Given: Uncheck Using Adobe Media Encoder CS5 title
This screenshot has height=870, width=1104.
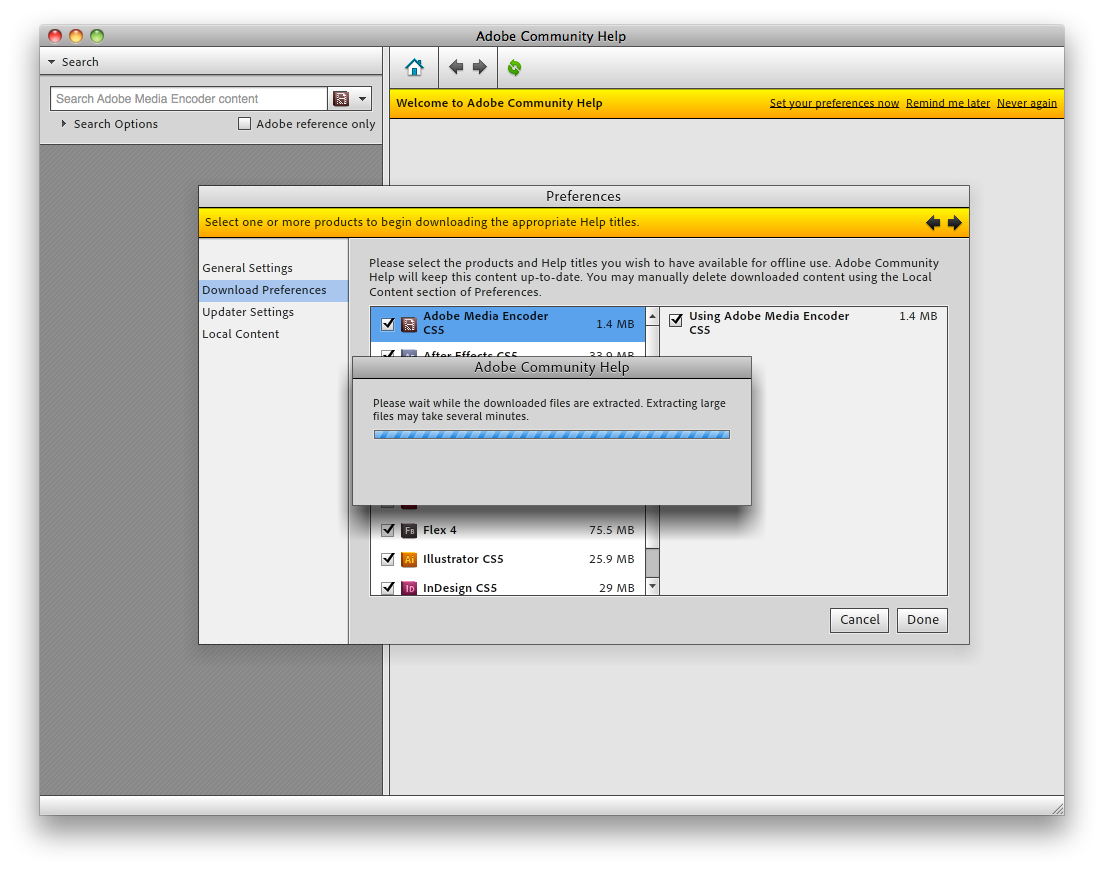Looking at the screenshot, I should (676, 320).
